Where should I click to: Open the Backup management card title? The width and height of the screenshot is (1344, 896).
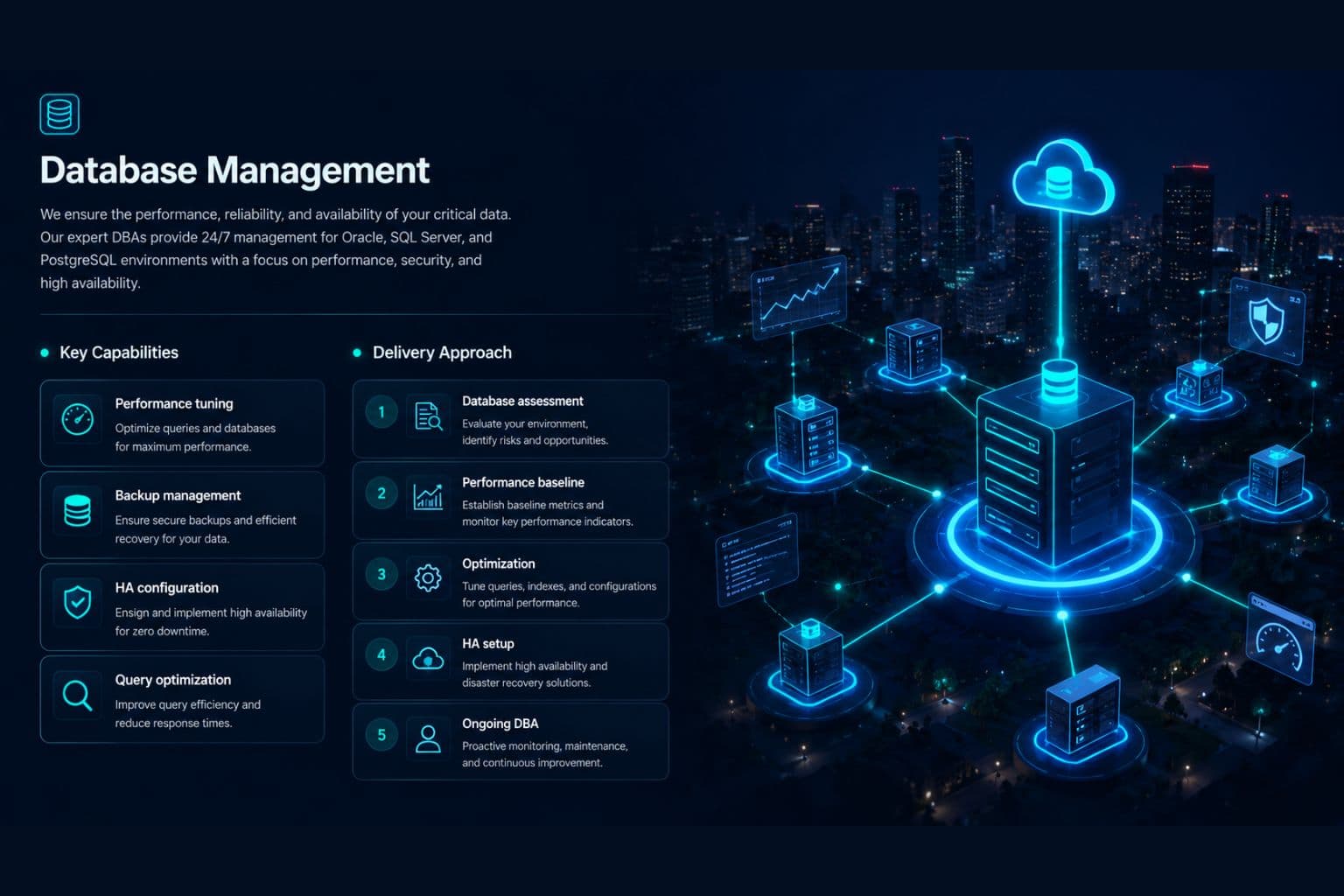point(178,495)
